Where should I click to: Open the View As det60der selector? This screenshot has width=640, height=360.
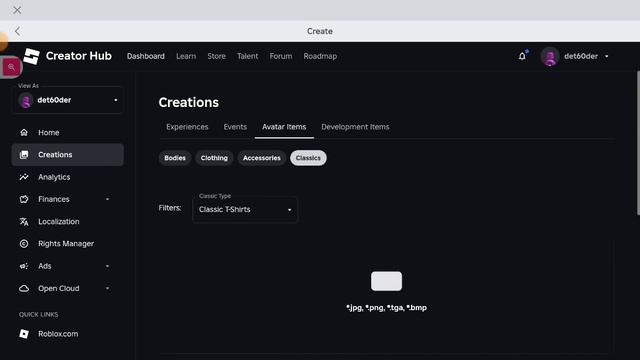(x=68, y=100)
